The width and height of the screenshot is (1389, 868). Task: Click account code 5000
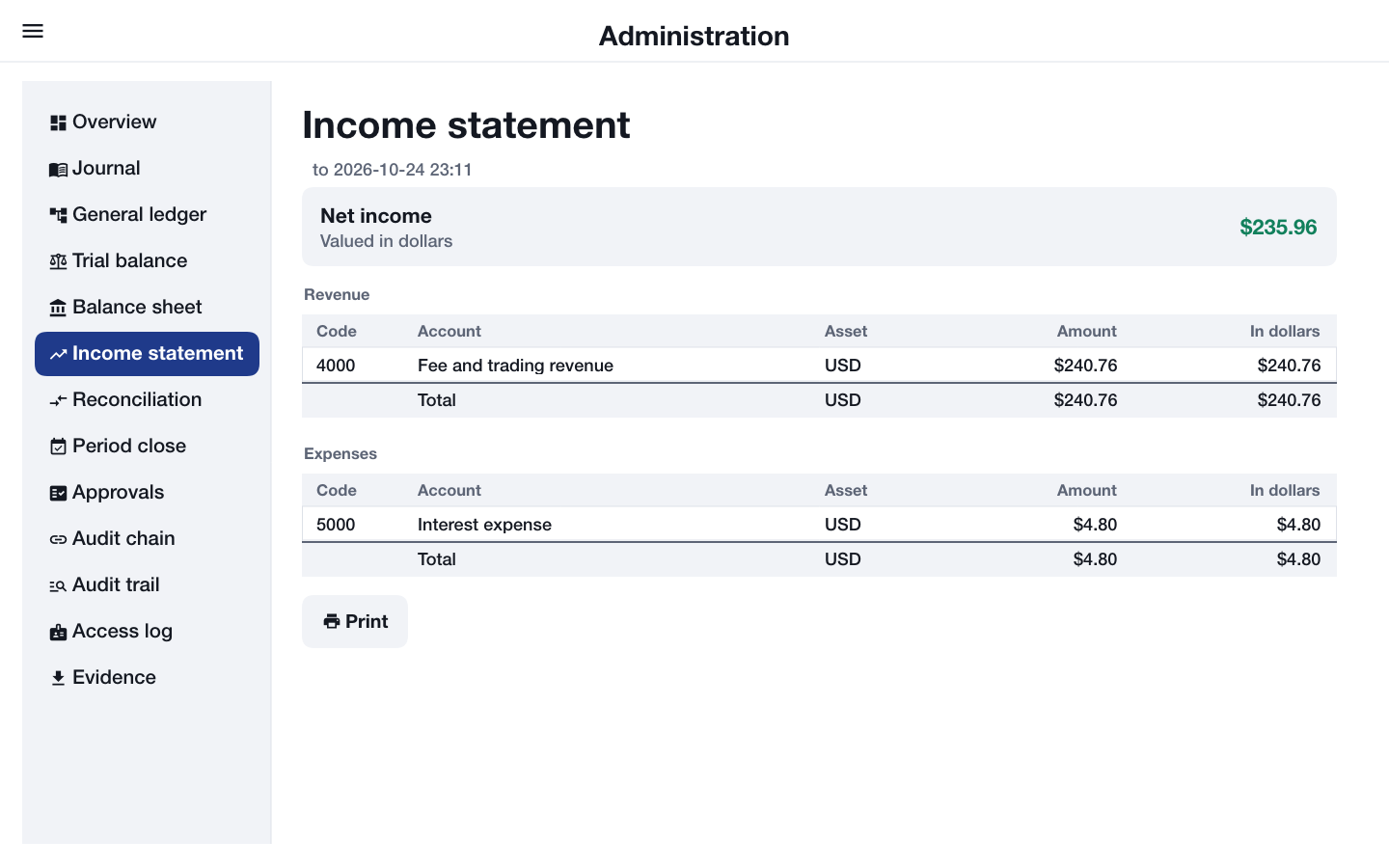coord(336,525)
